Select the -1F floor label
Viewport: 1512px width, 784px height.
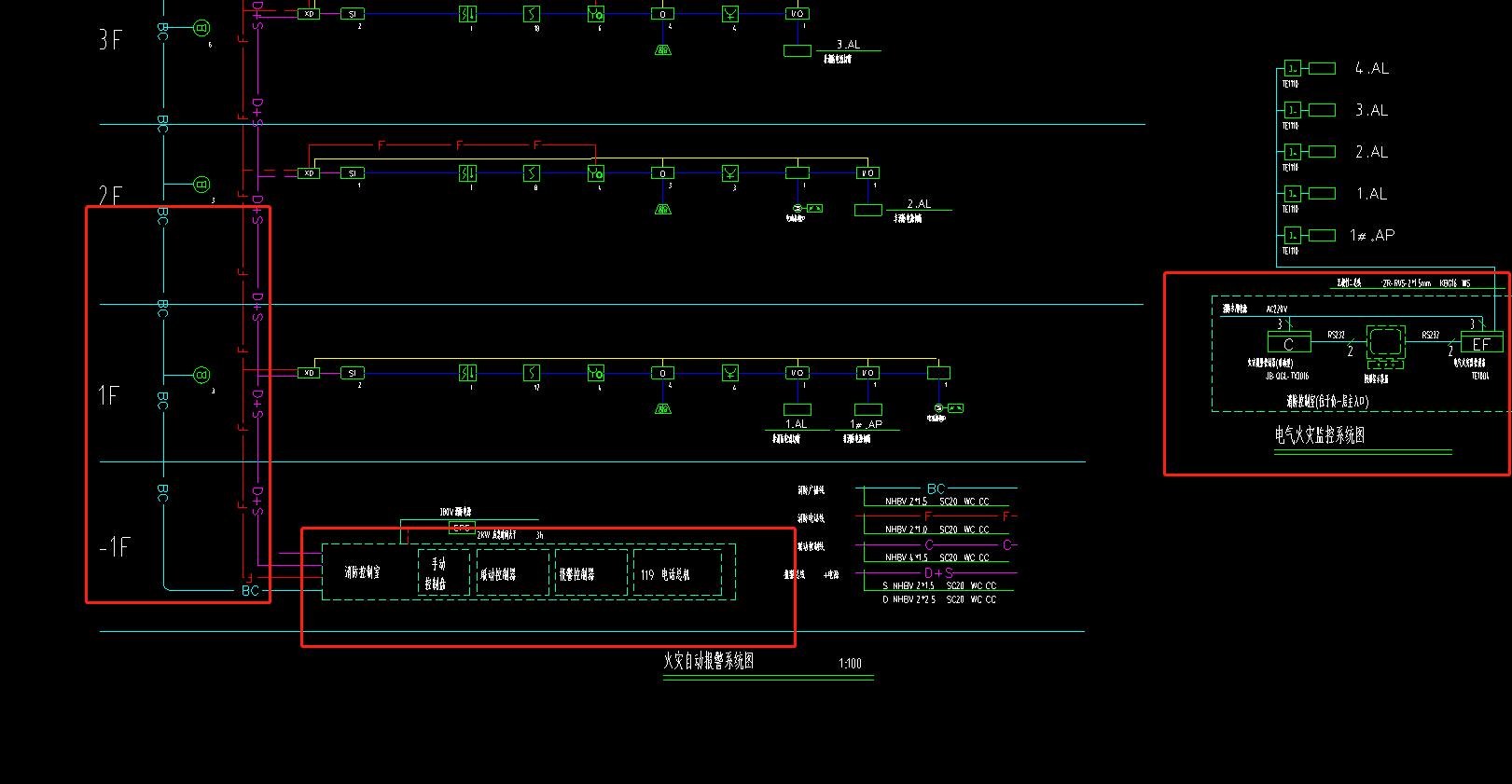pos(115,546)
